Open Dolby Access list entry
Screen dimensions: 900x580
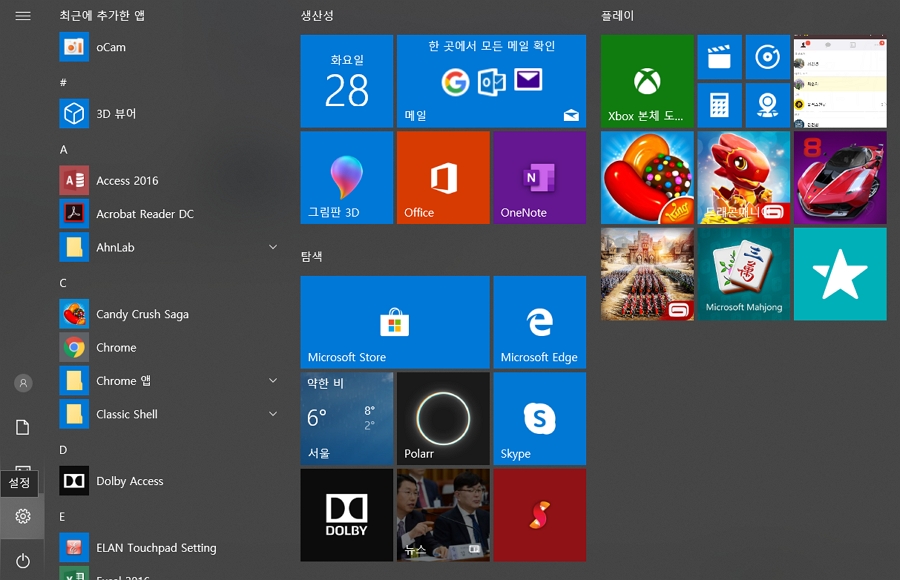pos(168,481)
